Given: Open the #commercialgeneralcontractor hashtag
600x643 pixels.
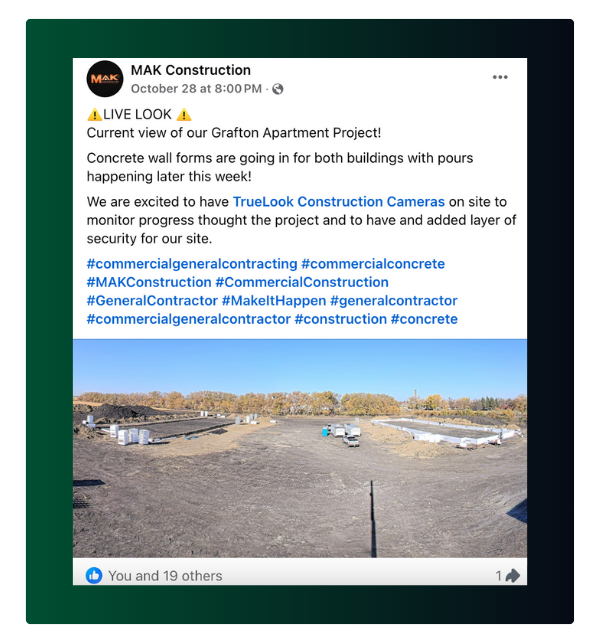Looking at the screenshot, I should (x=189, y=319).
